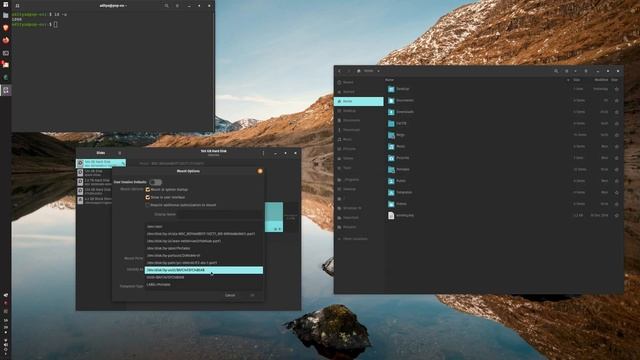This screenshot has height=360, width=640.
Task: Open the Desktop folder icon in Files list
Action: coord(391,89)
